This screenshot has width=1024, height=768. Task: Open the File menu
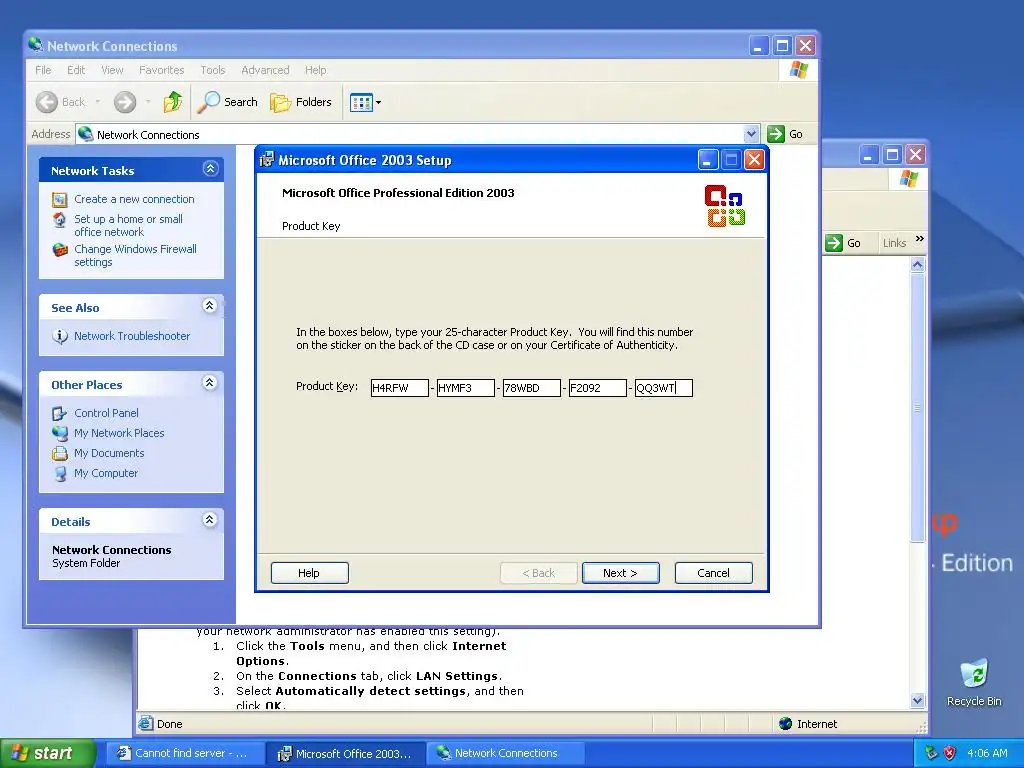click(x=43, y=70)
